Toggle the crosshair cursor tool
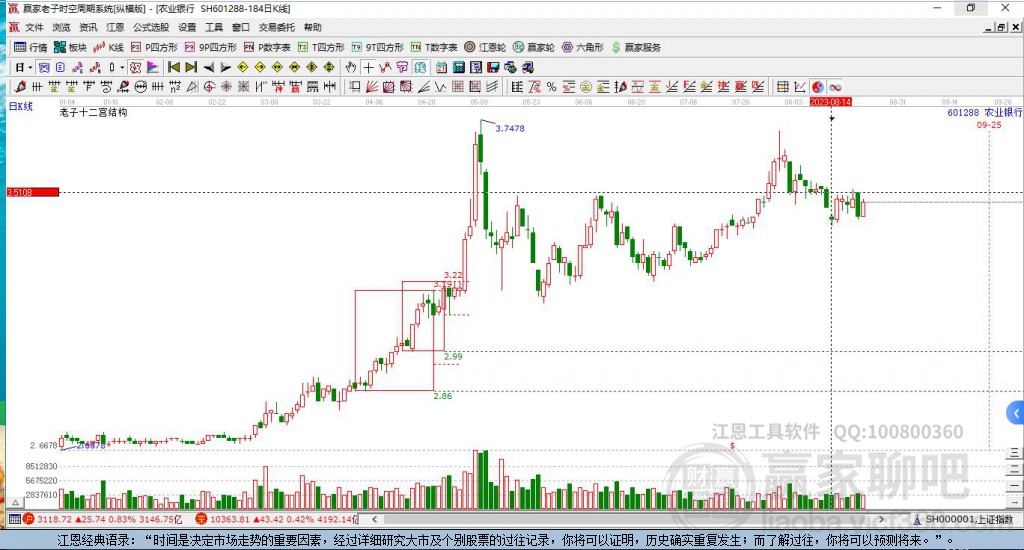The width and height of the screenshot is (1024, 550). point(368,67)
